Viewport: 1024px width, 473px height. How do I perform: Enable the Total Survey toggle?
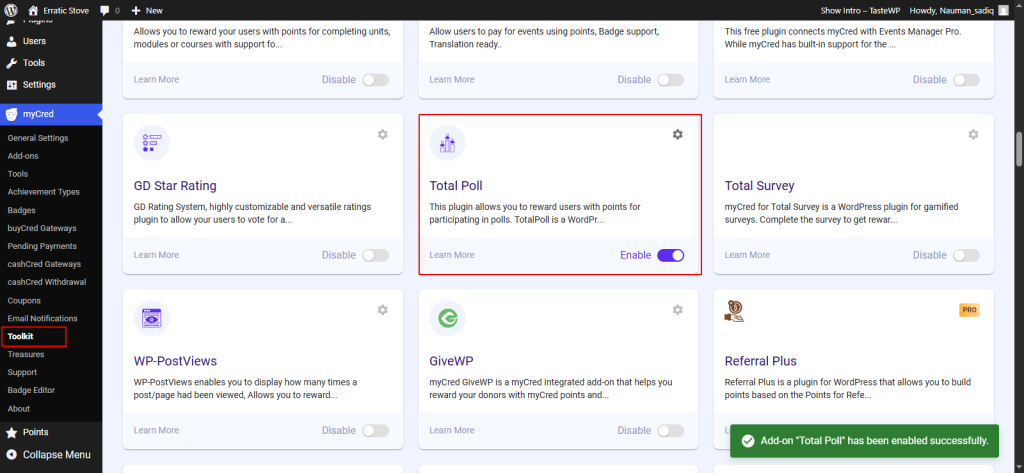click(x=966, y=255)
